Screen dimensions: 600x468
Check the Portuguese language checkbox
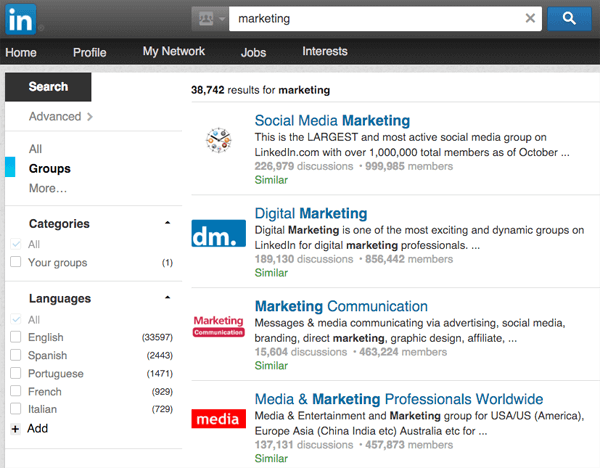coord(16,373)
